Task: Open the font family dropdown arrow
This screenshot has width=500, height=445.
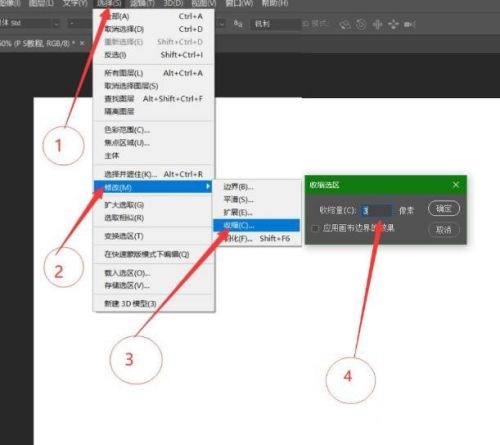Action: [56, 23]
